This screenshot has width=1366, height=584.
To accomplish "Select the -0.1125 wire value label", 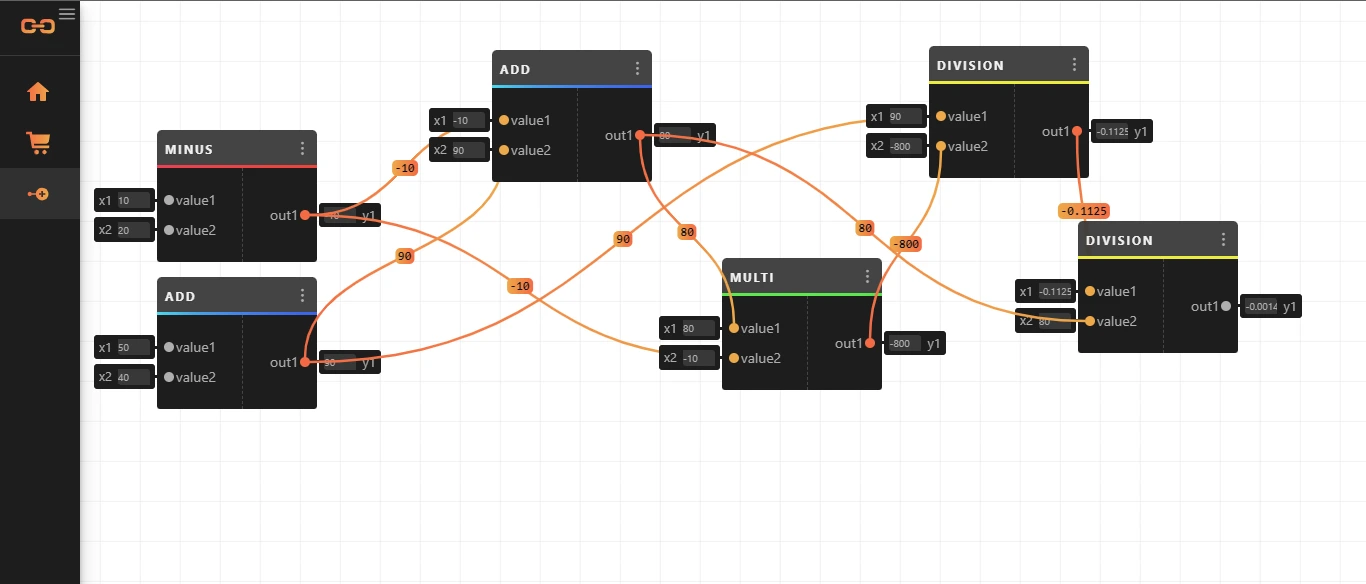I will [1084, 210].
